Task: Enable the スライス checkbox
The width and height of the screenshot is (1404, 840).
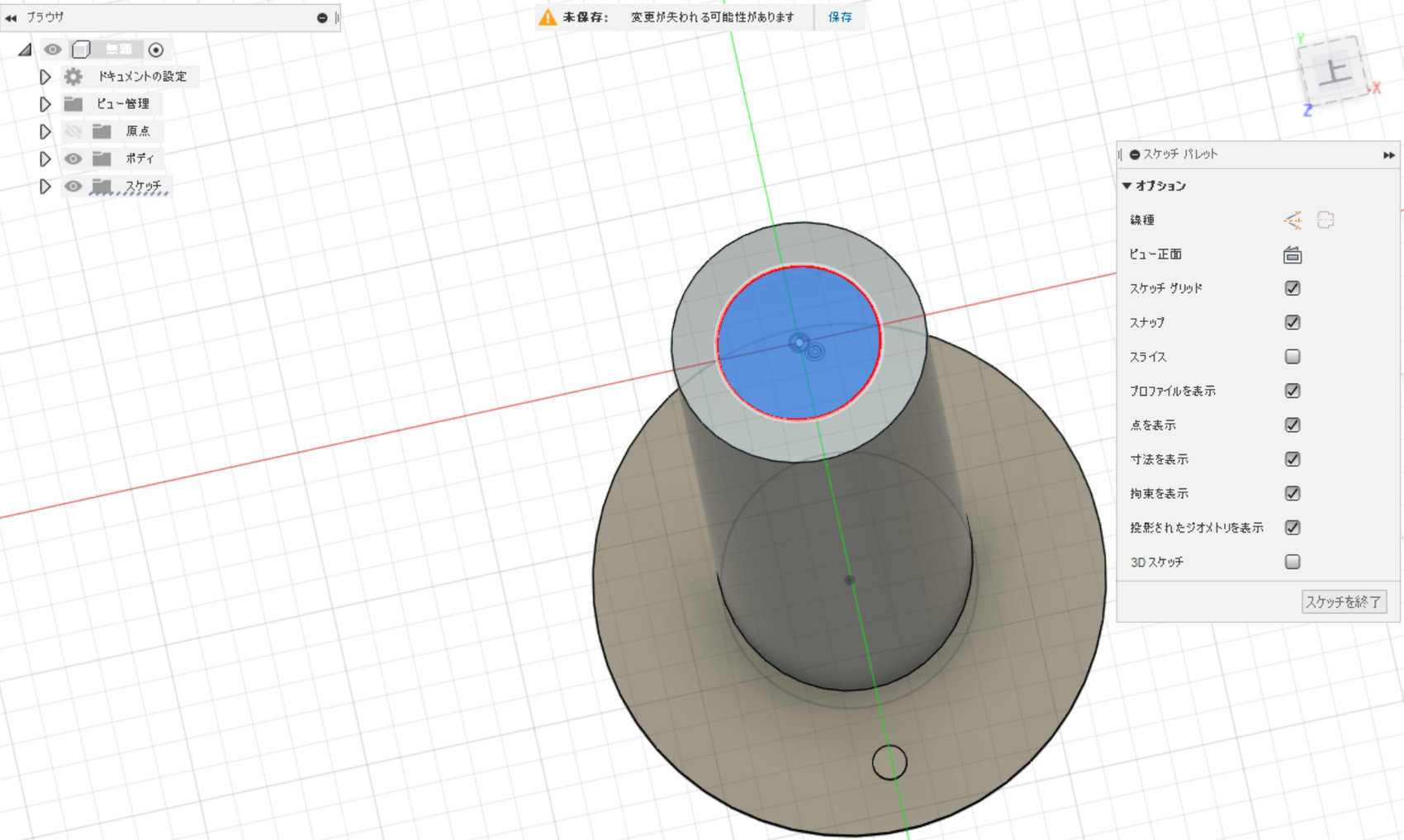Action: point(1293,357)
